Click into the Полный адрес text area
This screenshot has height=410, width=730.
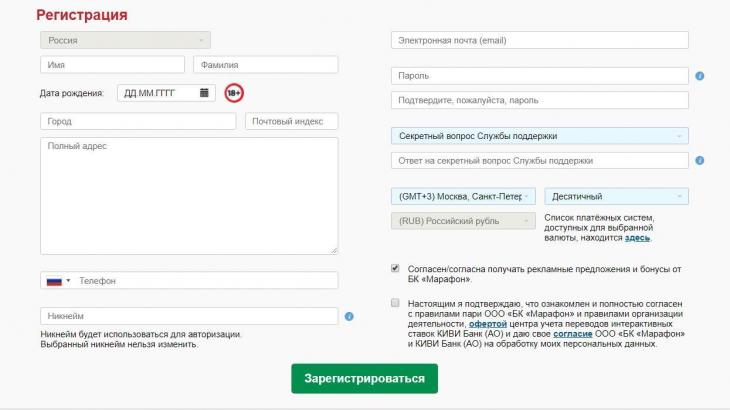point(189,195)
